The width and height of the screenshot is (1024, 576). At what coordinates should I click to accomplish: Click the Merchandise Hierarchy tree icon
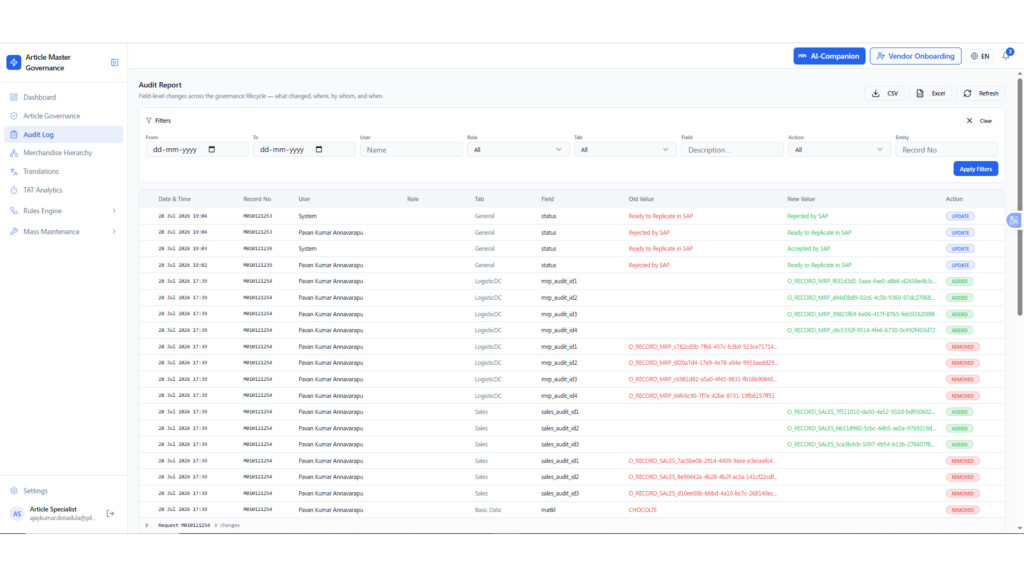[x=14, y=153]
